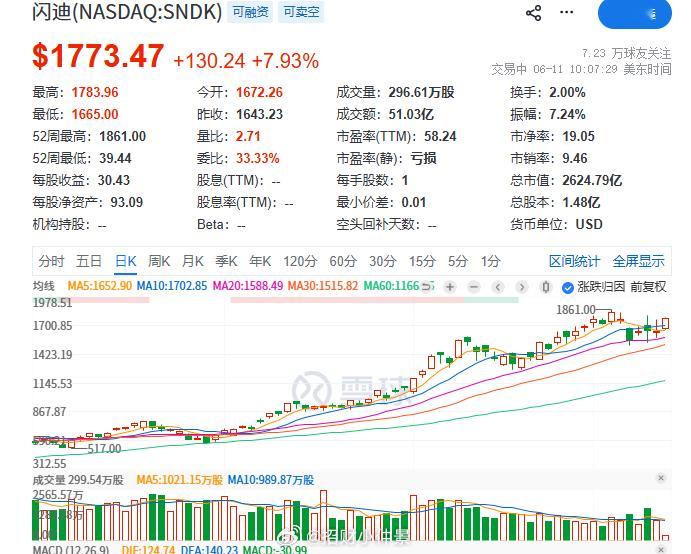Move chart left with arrow icon
Image resolution: width=691 pixels, height=554 pixels.
(498, 287)
